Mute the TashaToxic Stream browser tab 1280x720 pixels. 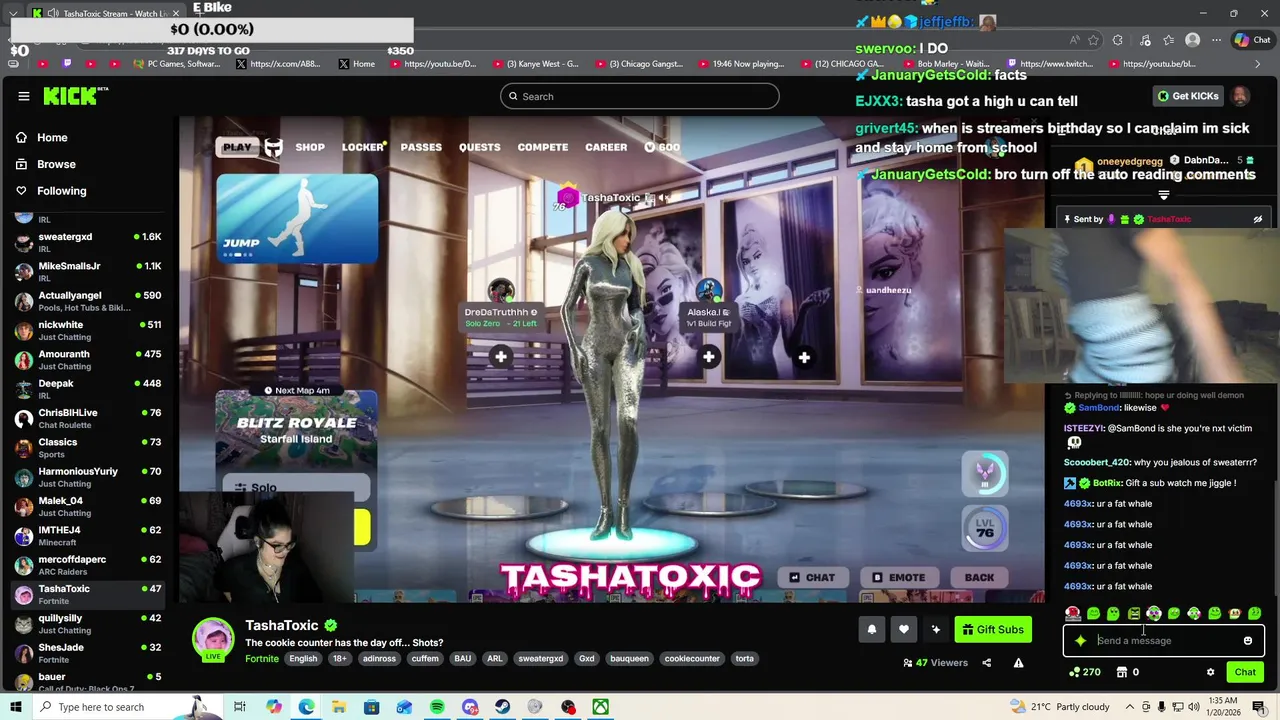click(x=53, y=13)
